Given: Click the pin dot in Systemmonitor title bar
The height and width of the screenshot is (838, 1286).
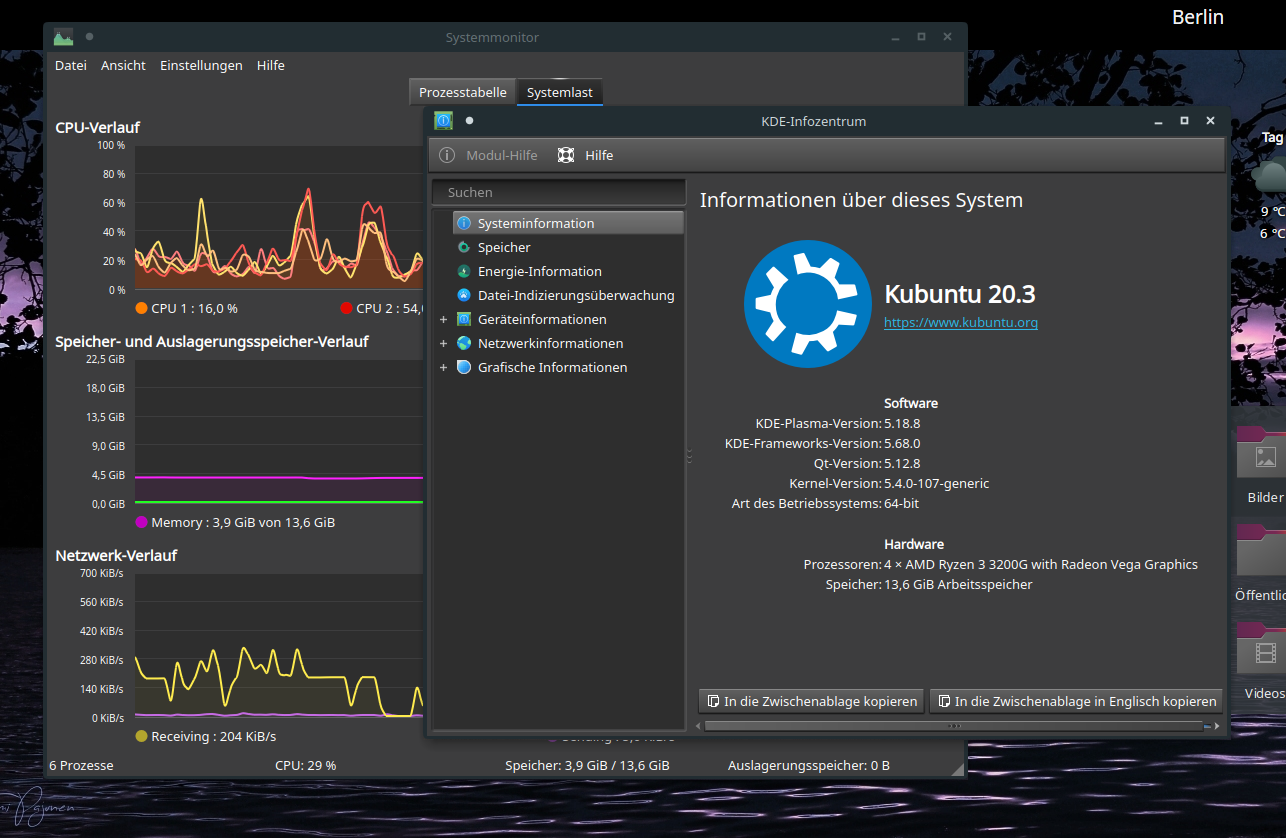Looking at the screenshot, I should (89, 37).
